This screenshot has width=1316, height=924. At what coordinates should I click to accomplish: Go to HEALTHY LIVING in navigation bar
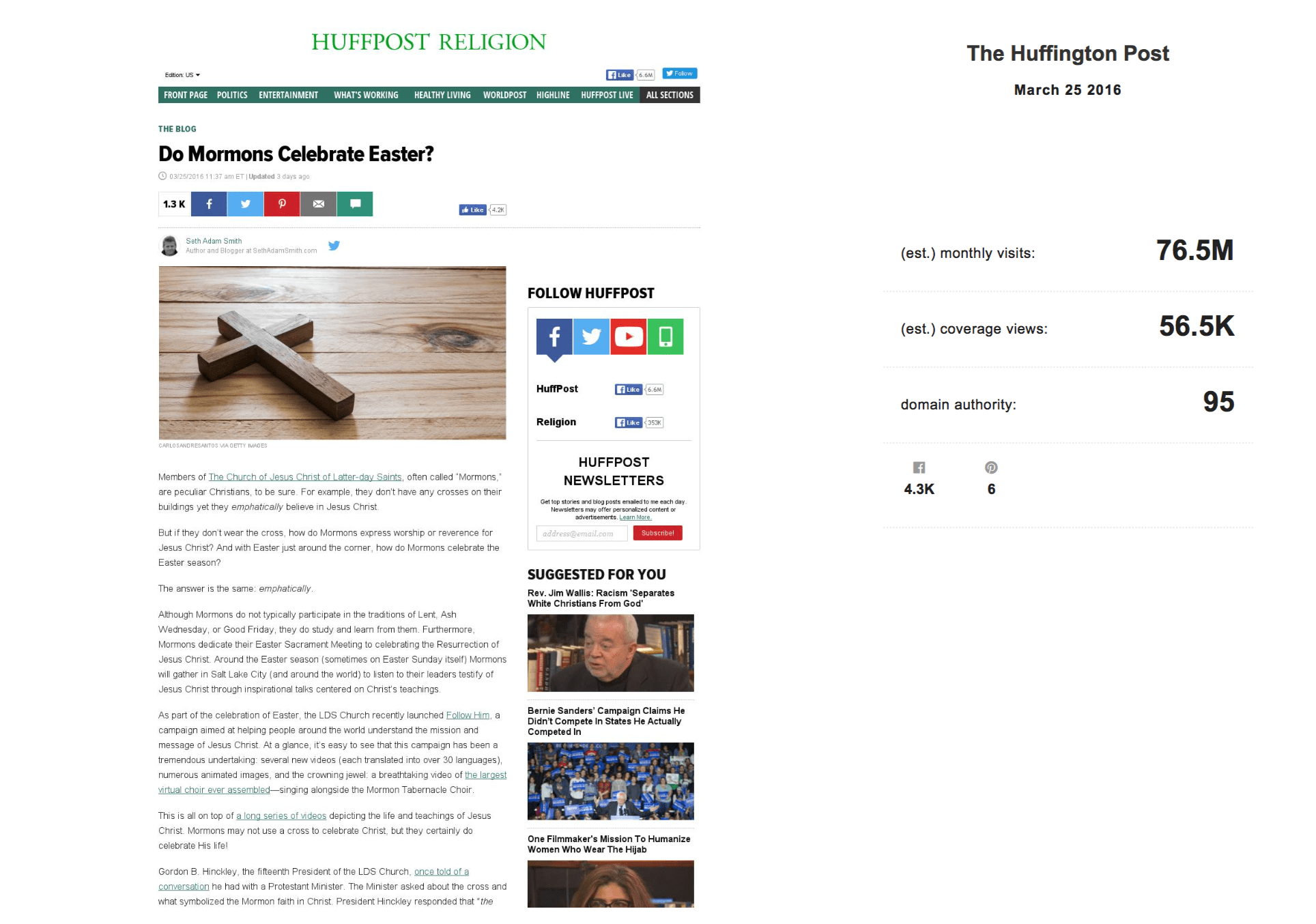click(x=442, y=95)
